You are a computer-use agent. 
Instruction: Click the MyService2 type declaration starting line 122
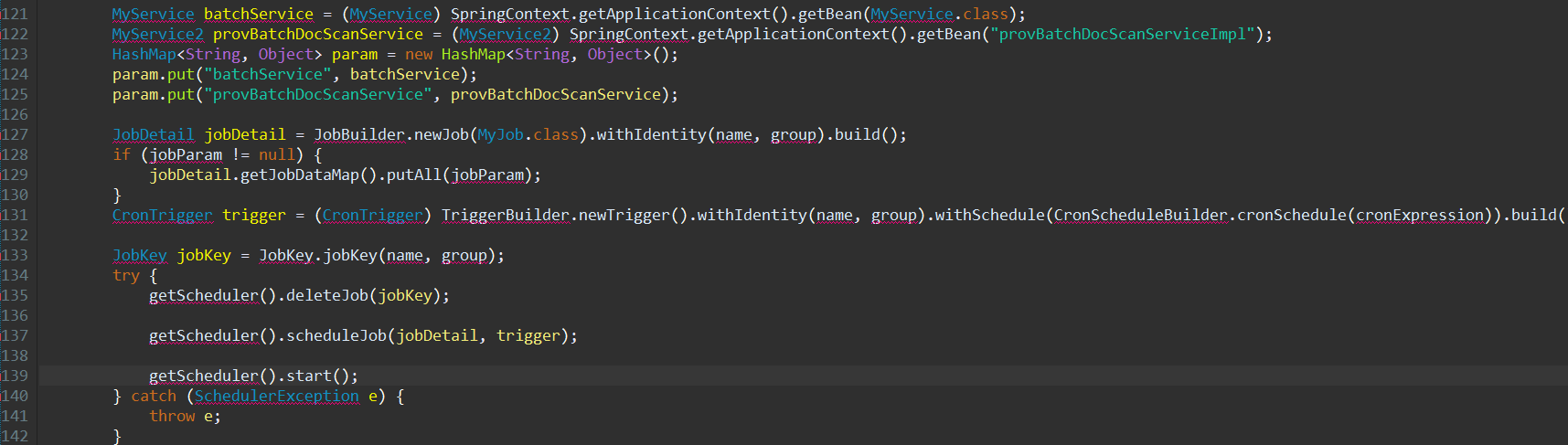coord(158,34)
